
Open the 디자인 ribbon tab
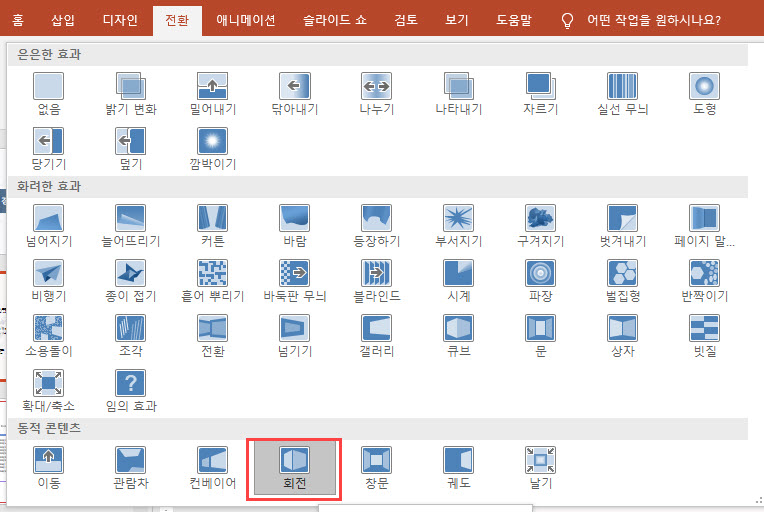click(x=120, y=20)
